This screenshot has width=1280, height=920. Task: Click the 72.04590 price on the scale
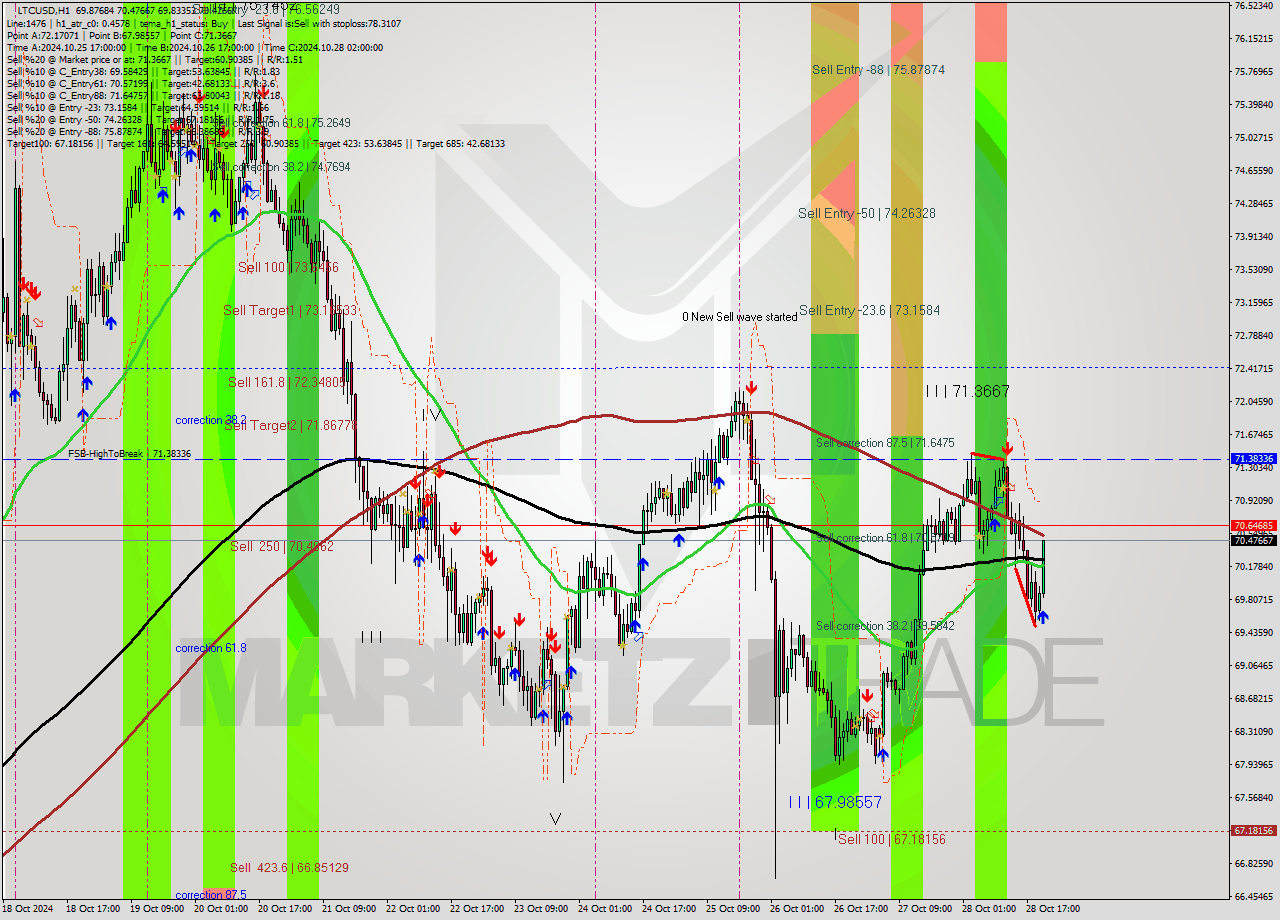tap(1253, 401)
